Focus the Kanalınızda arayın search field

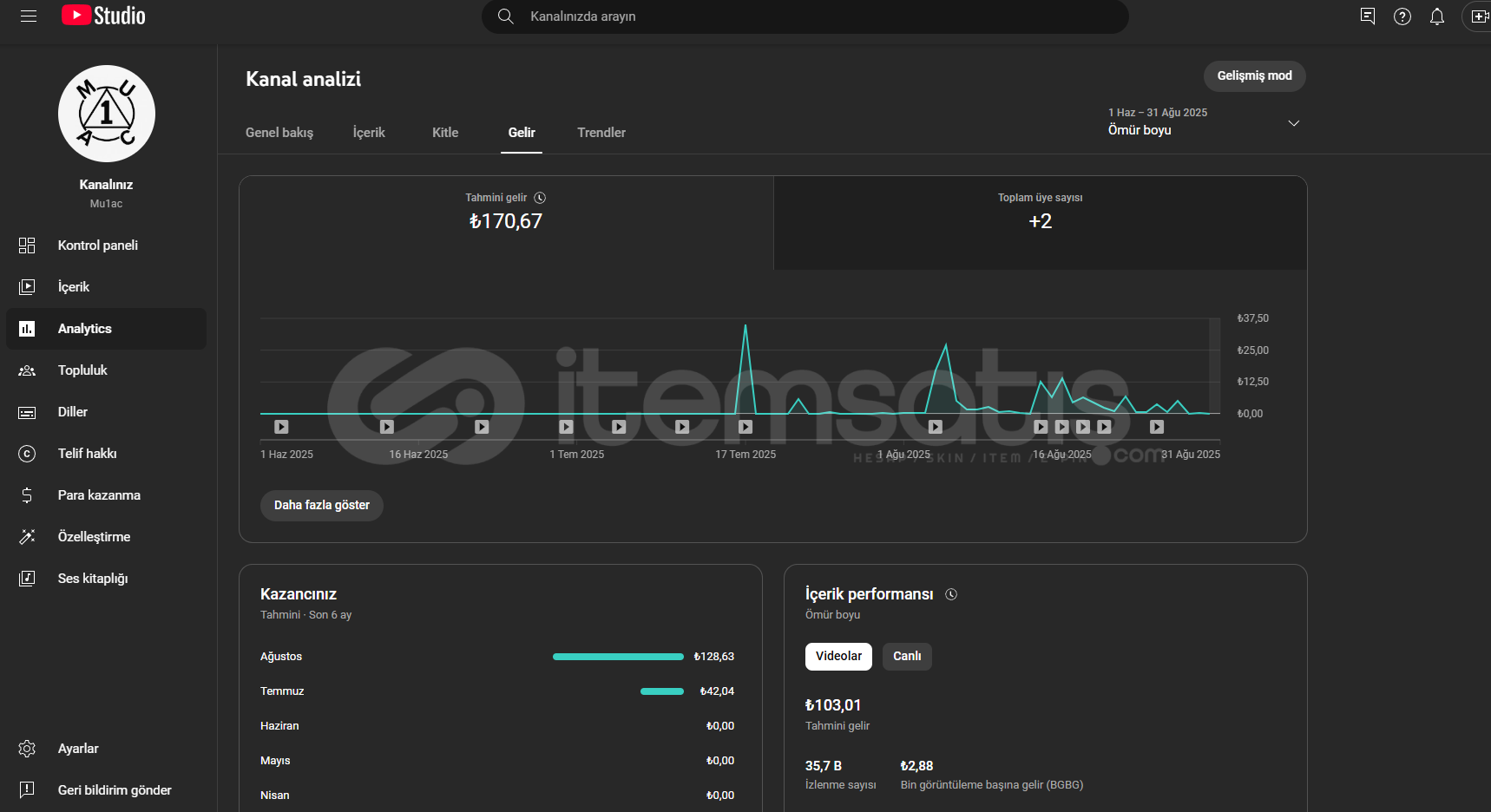[x=805, y=16]
